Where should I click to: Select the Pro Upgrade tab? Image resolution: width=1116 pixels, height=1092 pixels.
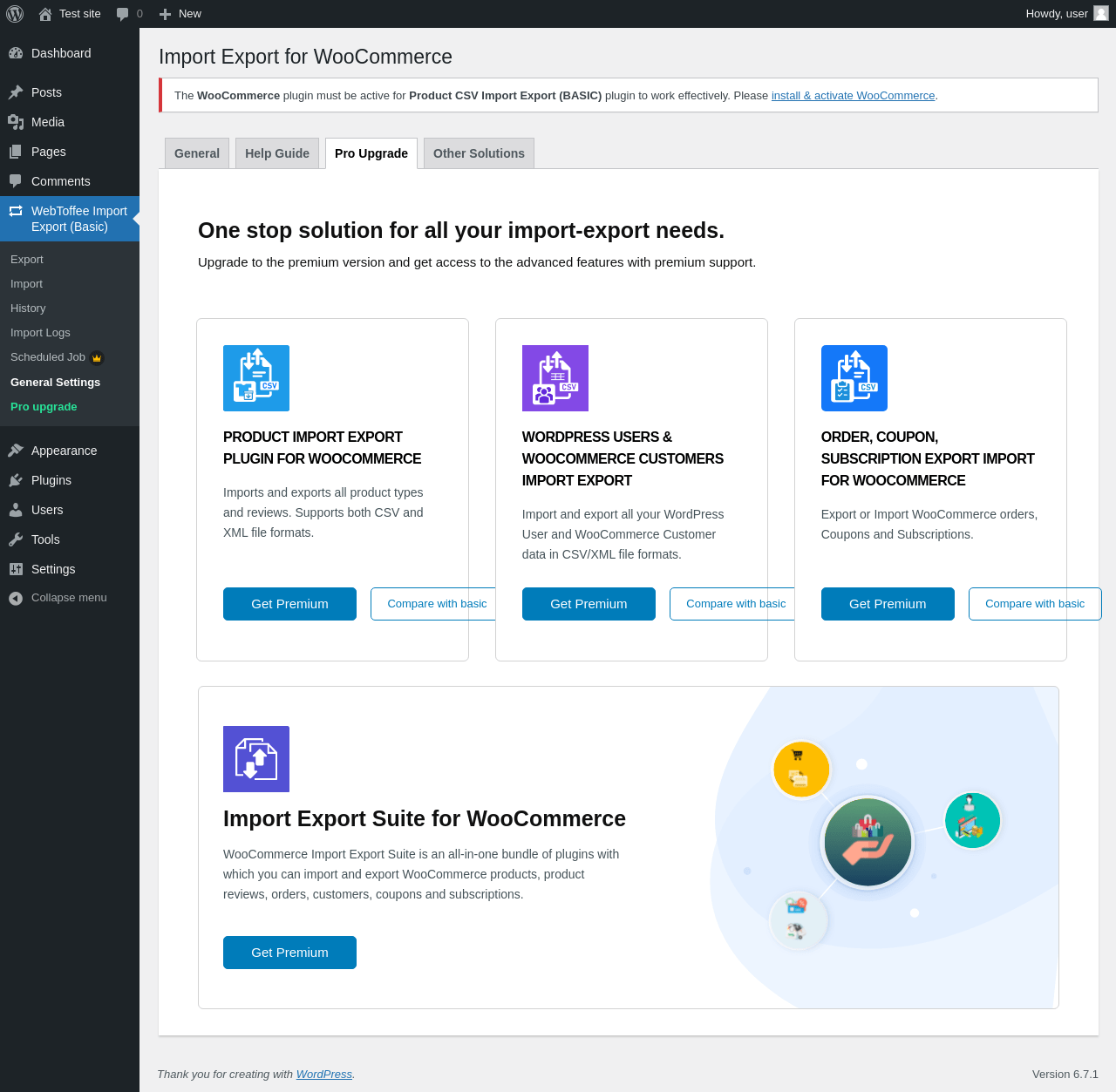click(371, 153)
